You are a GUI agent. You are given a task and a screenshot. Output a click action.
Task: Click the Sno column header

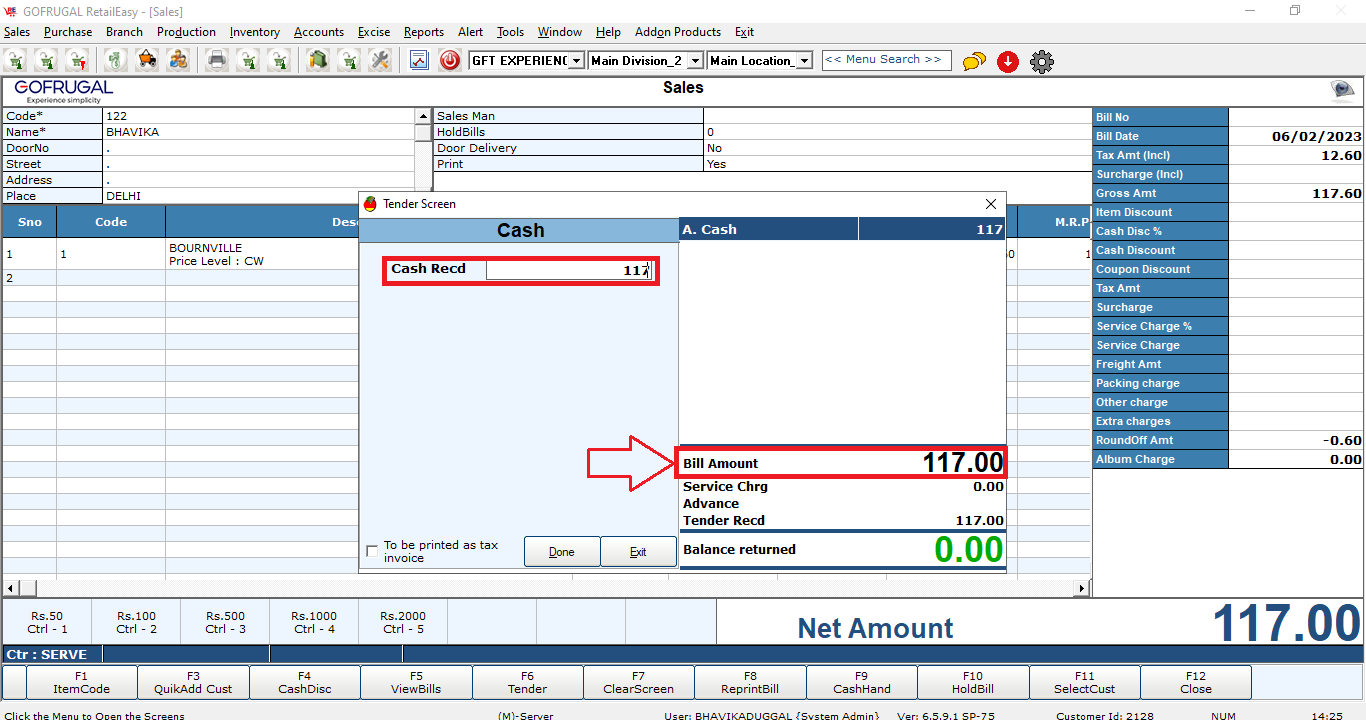click(30, 222)
